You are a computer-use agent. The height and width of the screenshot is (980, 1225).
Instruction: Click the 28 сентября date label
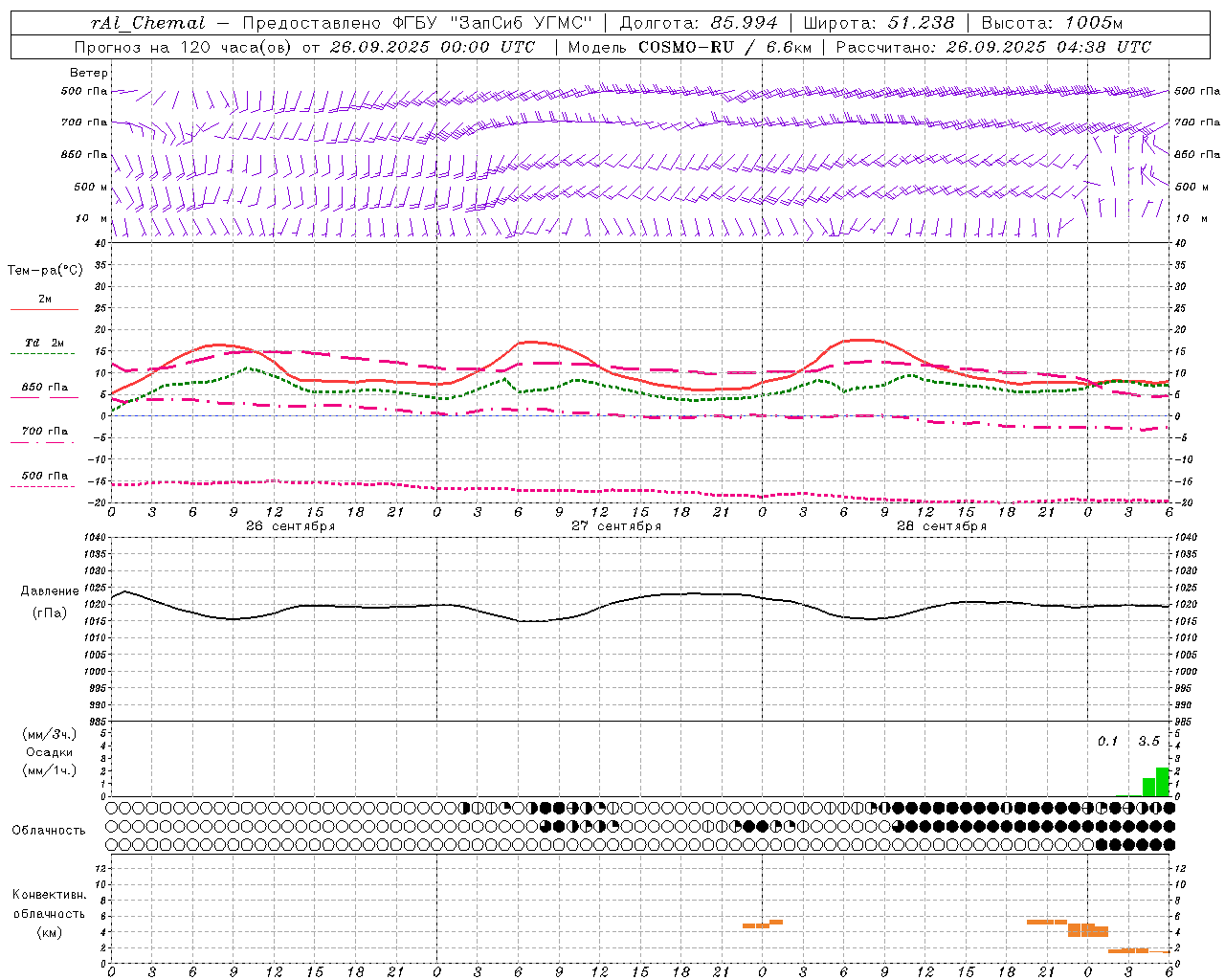click(942, 525)
